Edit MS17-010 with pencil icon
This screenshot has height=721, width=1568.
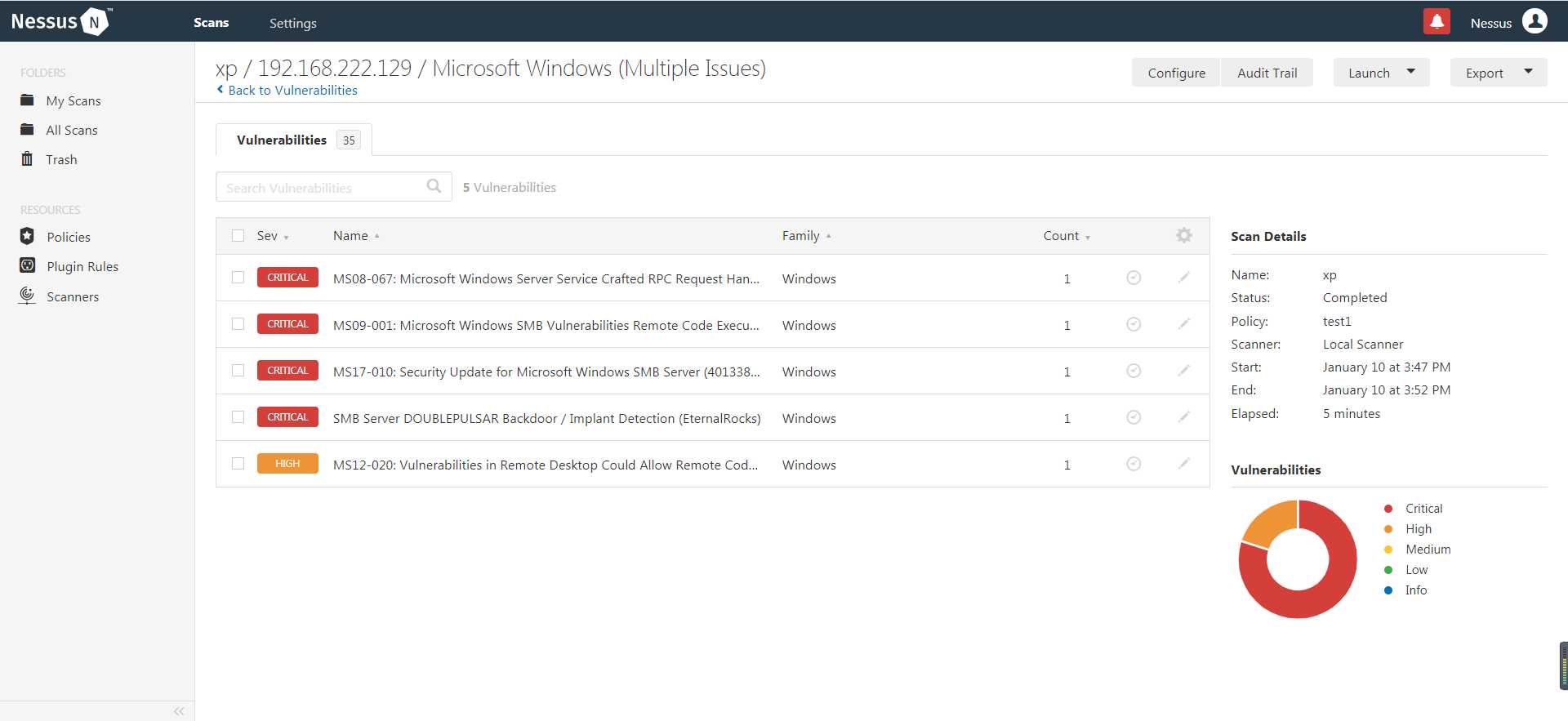point(1184,370)
